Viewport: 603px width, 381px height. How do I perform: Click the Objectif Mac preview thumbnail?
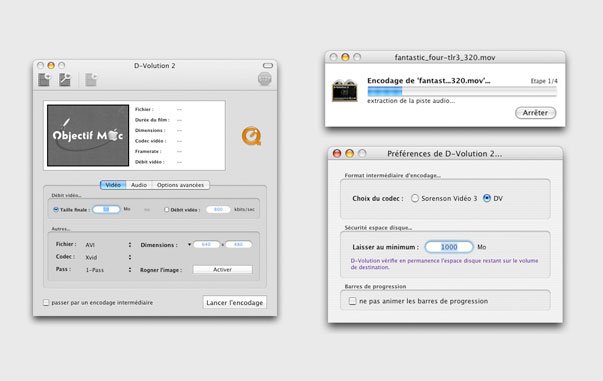pyautogui.click(x=88, y=135)
